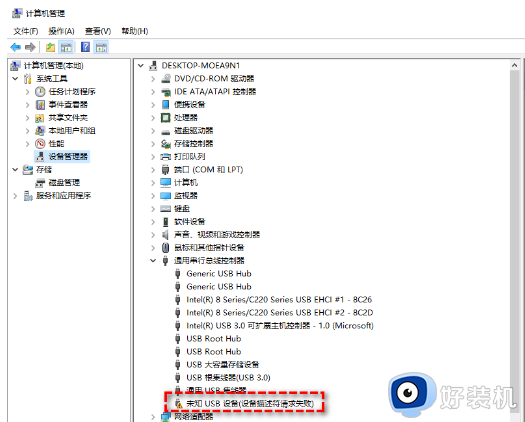This screenshot has height=422, width=525.
Task: Collapse the 通用串行总线控制器 category
Action: 153,261
